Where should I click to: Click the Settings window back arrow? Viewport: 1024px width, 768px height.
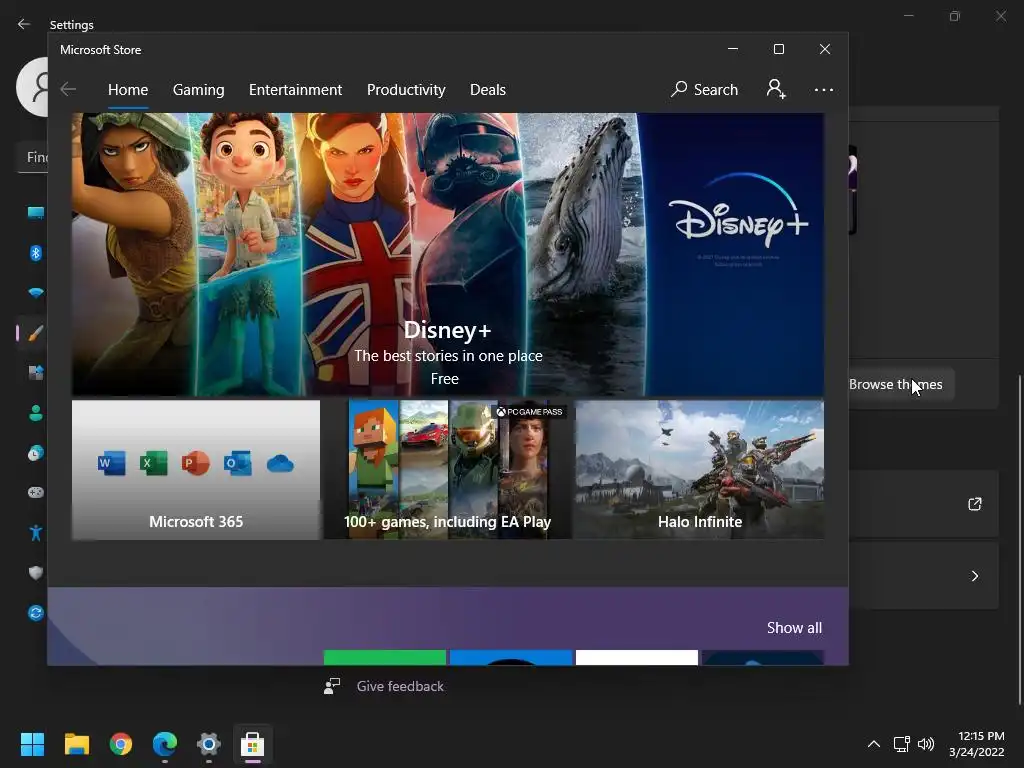(24, 24)
